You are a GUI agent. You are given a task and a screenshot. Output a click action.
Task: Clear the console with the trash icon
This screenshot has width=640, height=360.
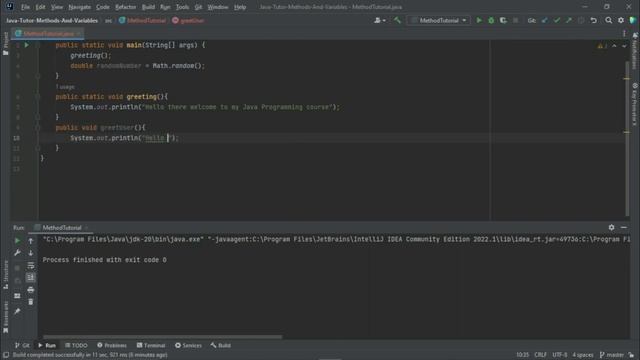pyautogui.click(x=31, y=302)
